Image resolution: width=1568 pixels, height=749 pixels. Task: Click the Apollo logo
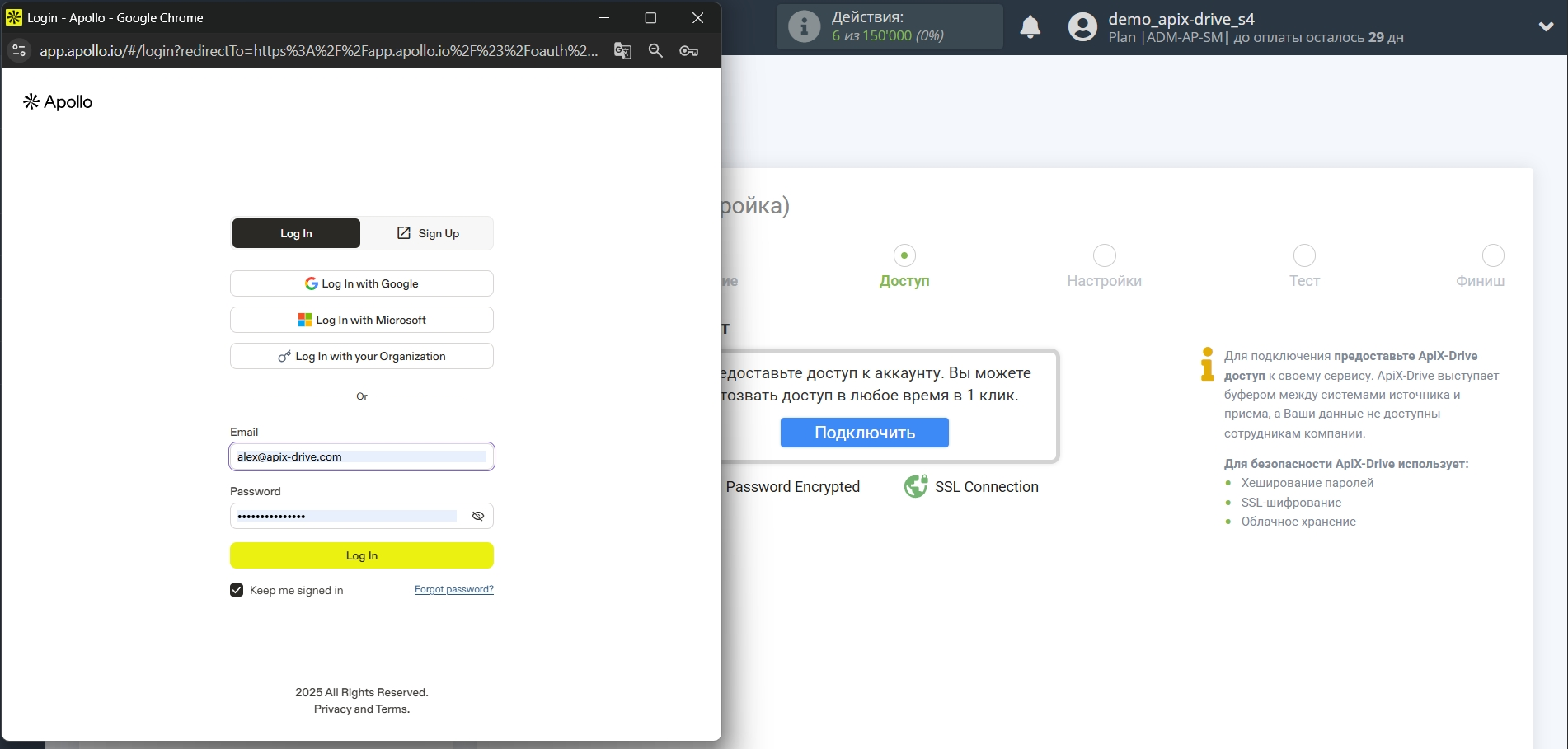(x=57, y=101)
